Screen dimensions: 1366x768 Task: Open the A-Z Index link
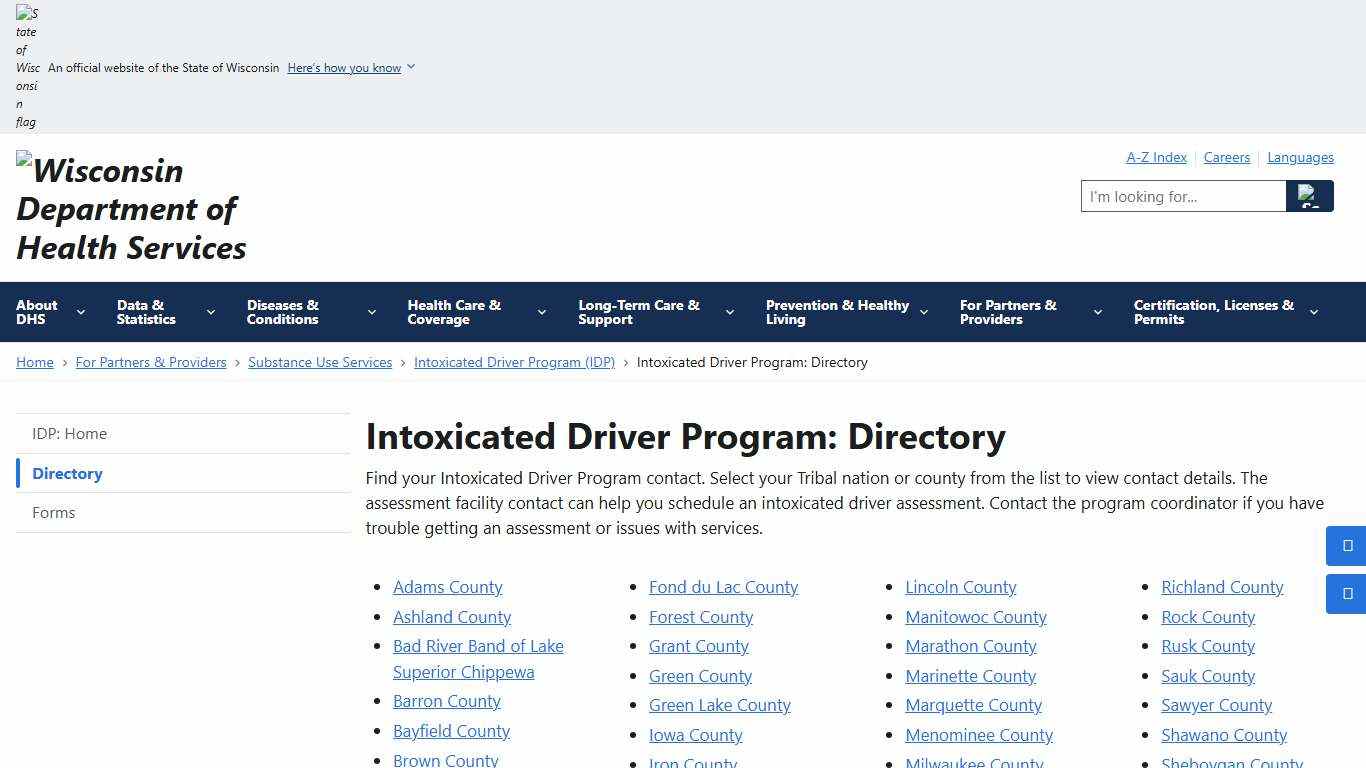(1156, 157)
